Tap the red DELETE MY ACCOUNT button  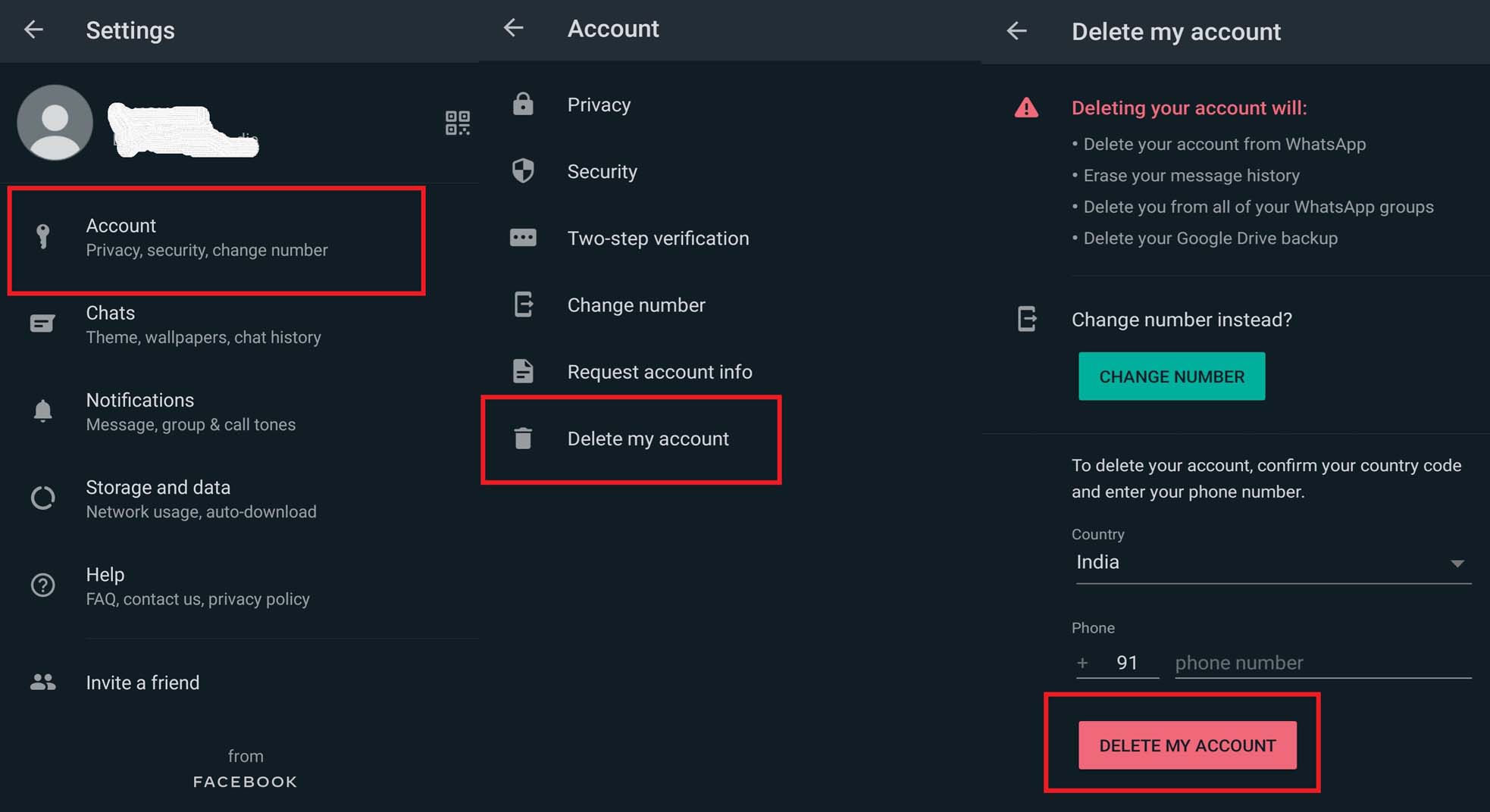coord(1188,745)
